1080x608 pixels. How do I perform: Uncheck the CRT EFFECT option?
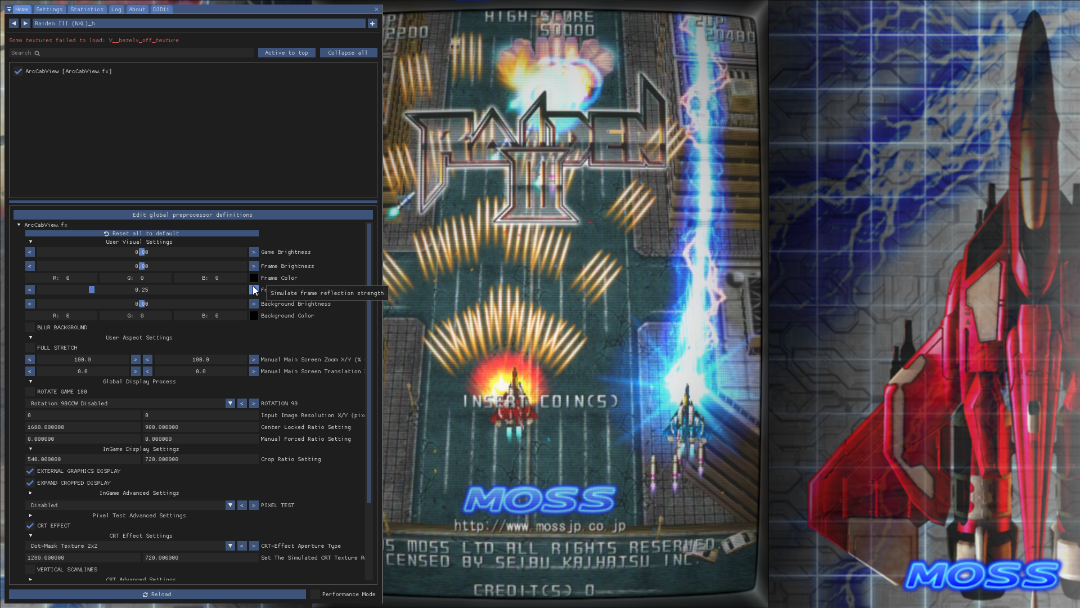(30, 525)
